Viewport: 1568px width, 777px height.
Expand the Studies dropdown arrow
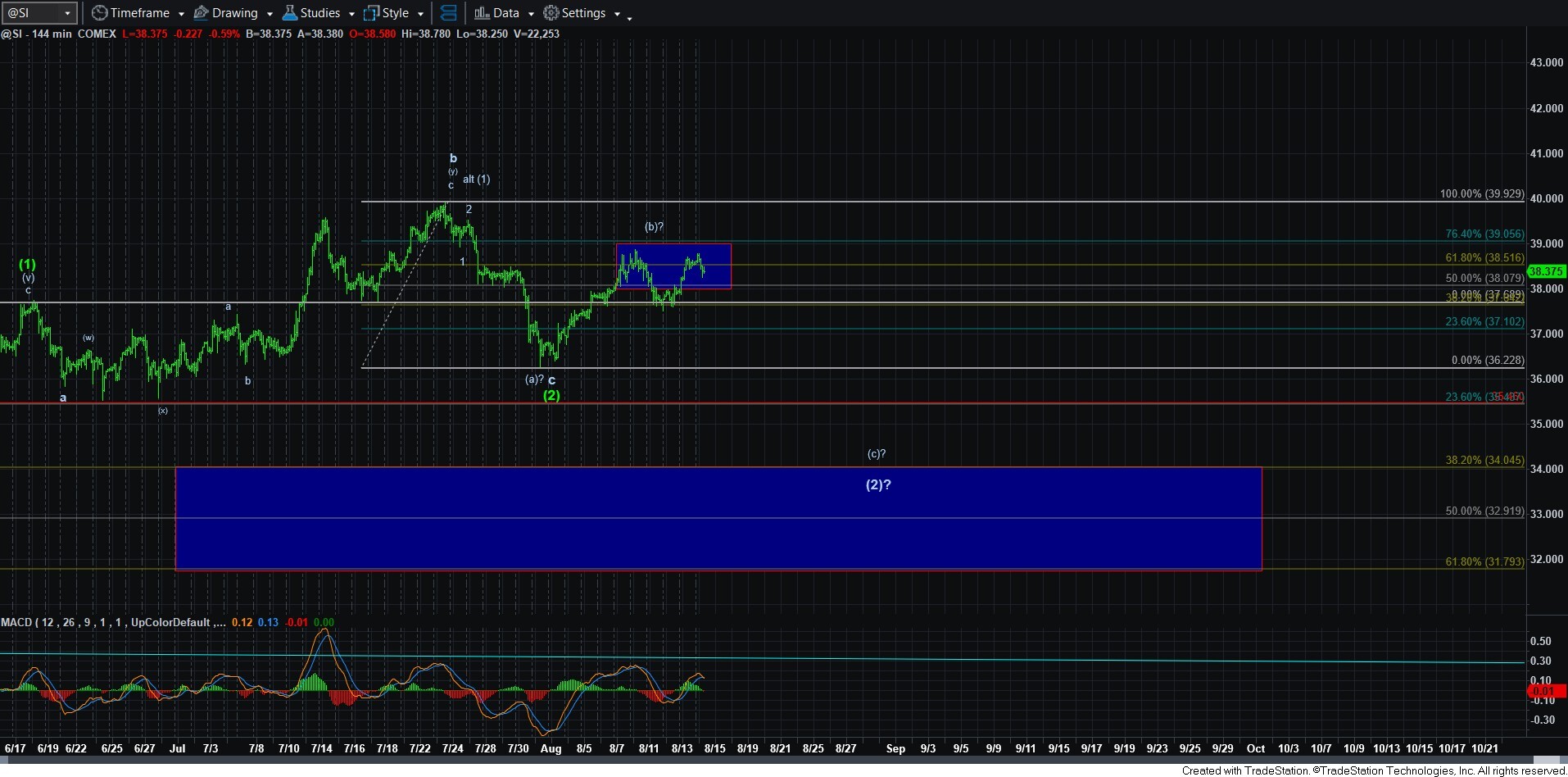(x=351, y=14)
